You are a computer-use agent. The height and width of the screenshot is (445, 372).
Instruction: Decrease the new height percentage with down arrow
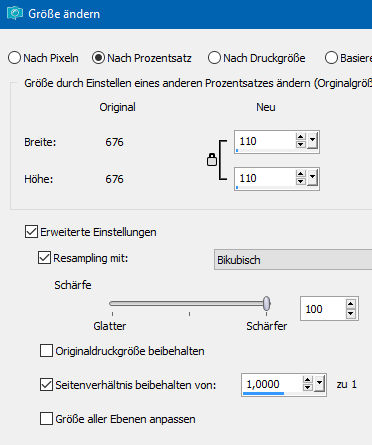click(x=300, y=181)
